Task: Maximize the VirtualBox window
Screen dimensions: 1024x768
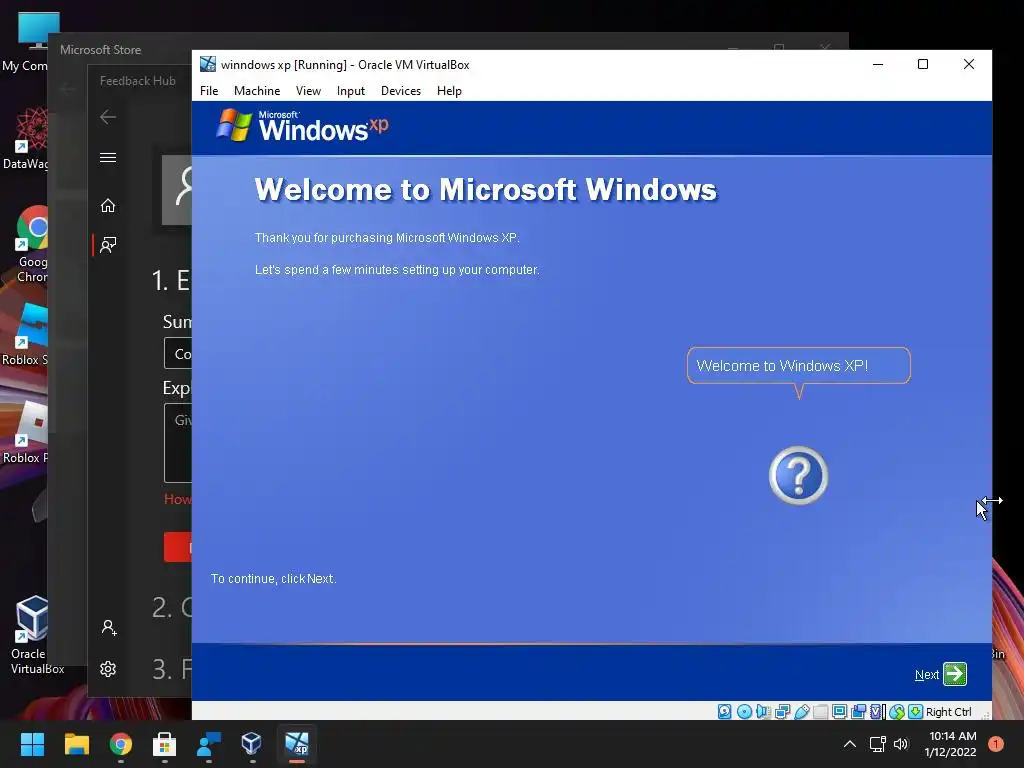Action: pyautogui.click(x=923, y=64)
